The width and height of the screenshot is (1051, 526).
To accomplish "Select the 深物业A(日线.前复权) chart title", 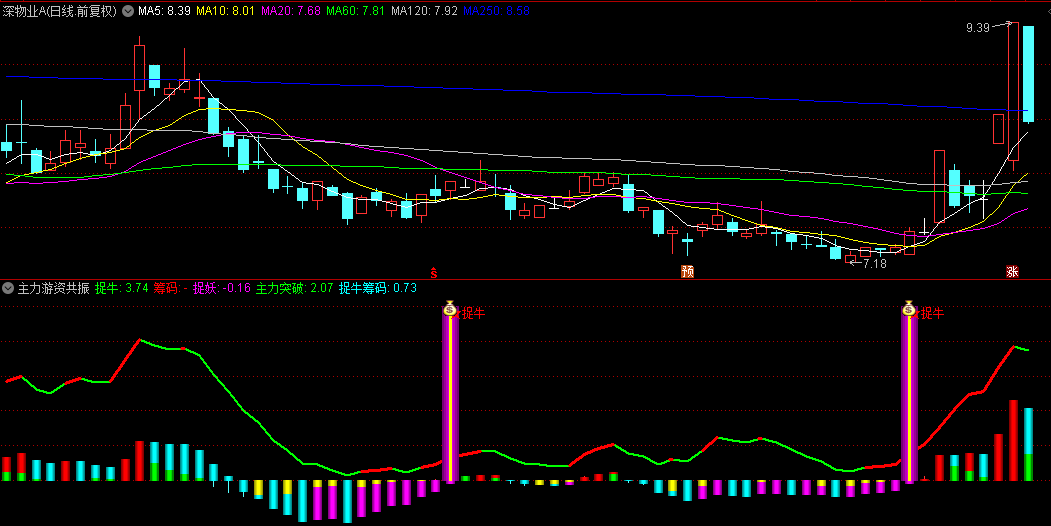I will click(60, 11).
